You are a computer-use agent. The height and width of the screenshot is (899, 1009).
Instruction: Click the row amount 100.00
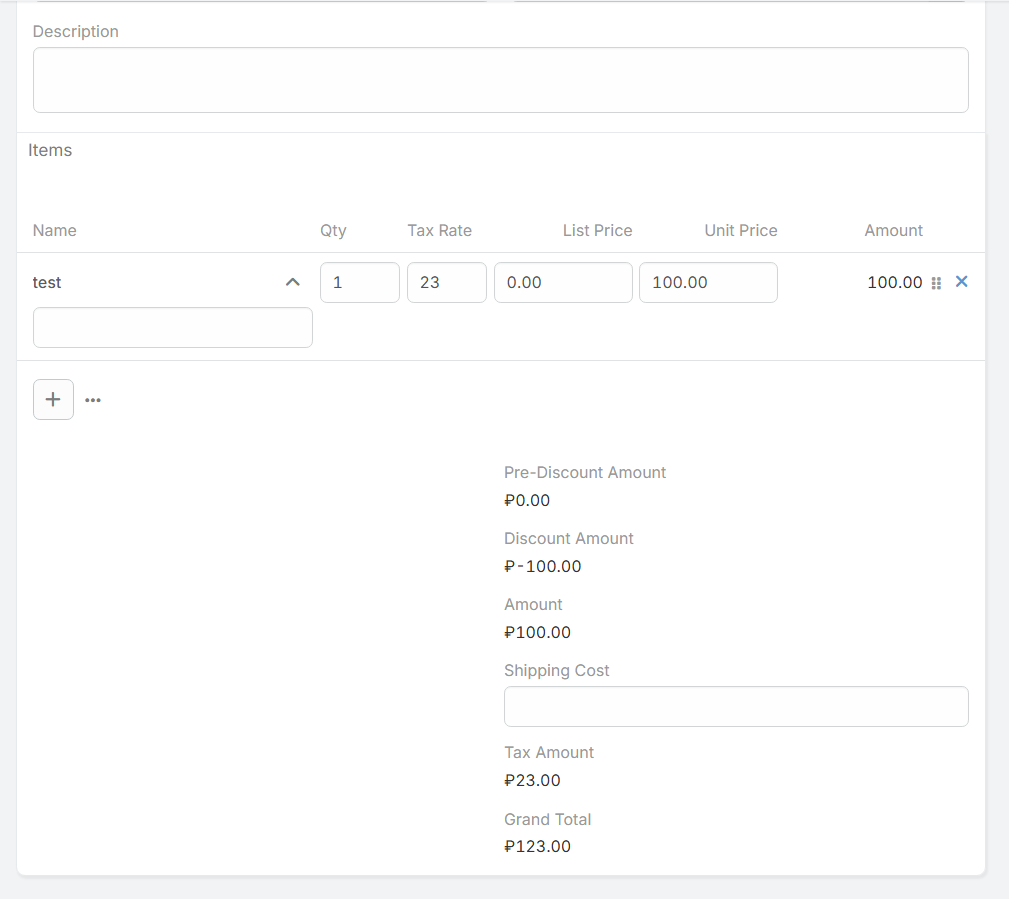(x=894, y=282)
